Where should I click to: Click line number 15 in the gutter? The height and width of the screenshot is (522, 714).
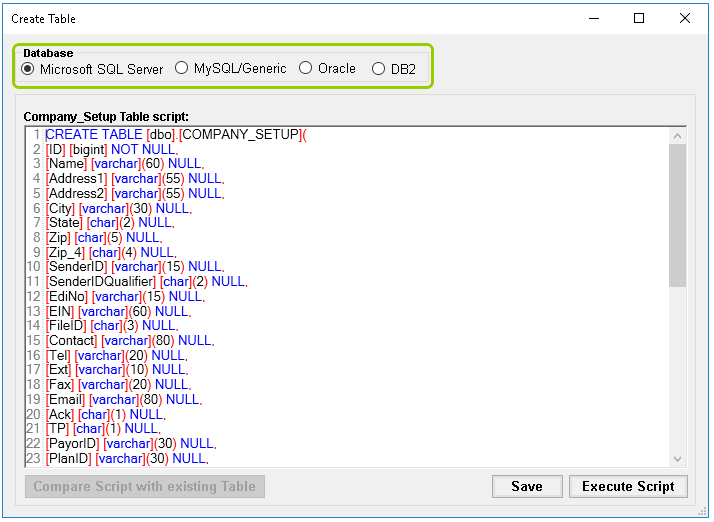34,340
